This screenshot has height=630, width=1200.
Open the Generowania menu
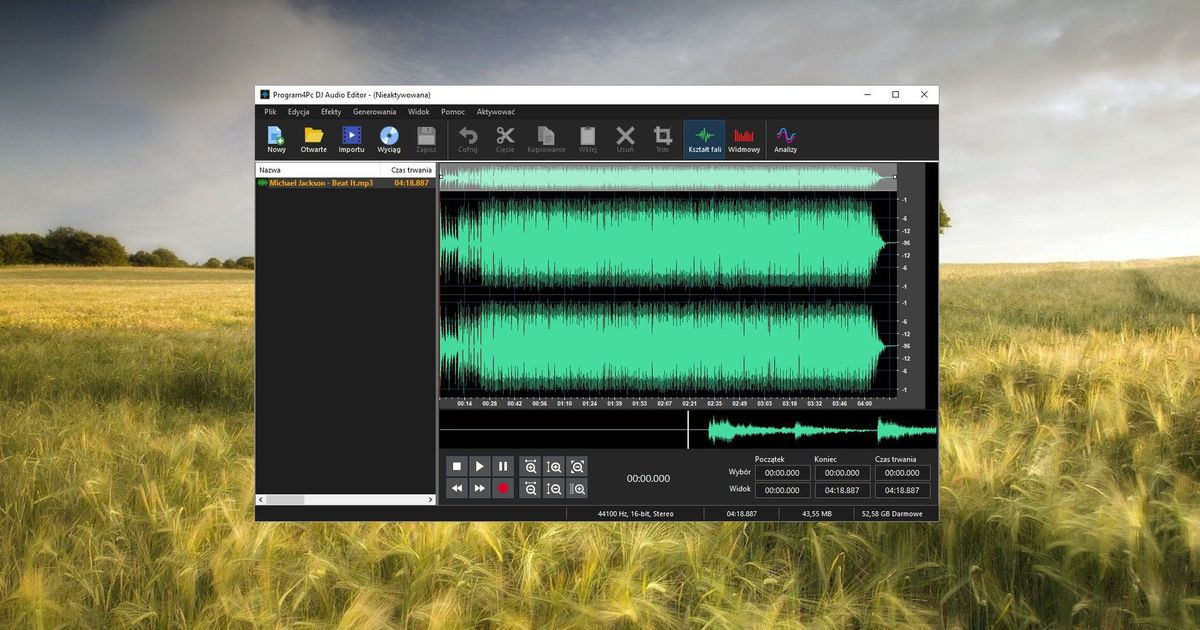374,111
